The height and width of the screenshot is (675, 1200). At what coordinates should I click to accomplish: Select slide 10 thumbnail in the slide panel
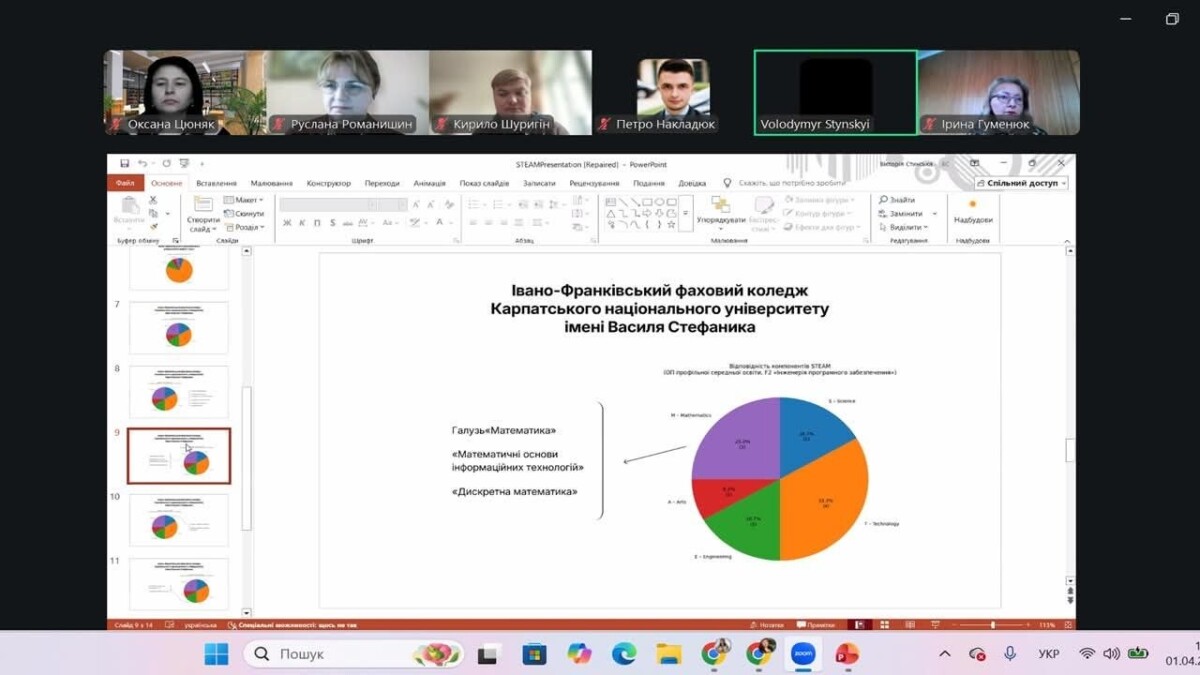(179, 520)
